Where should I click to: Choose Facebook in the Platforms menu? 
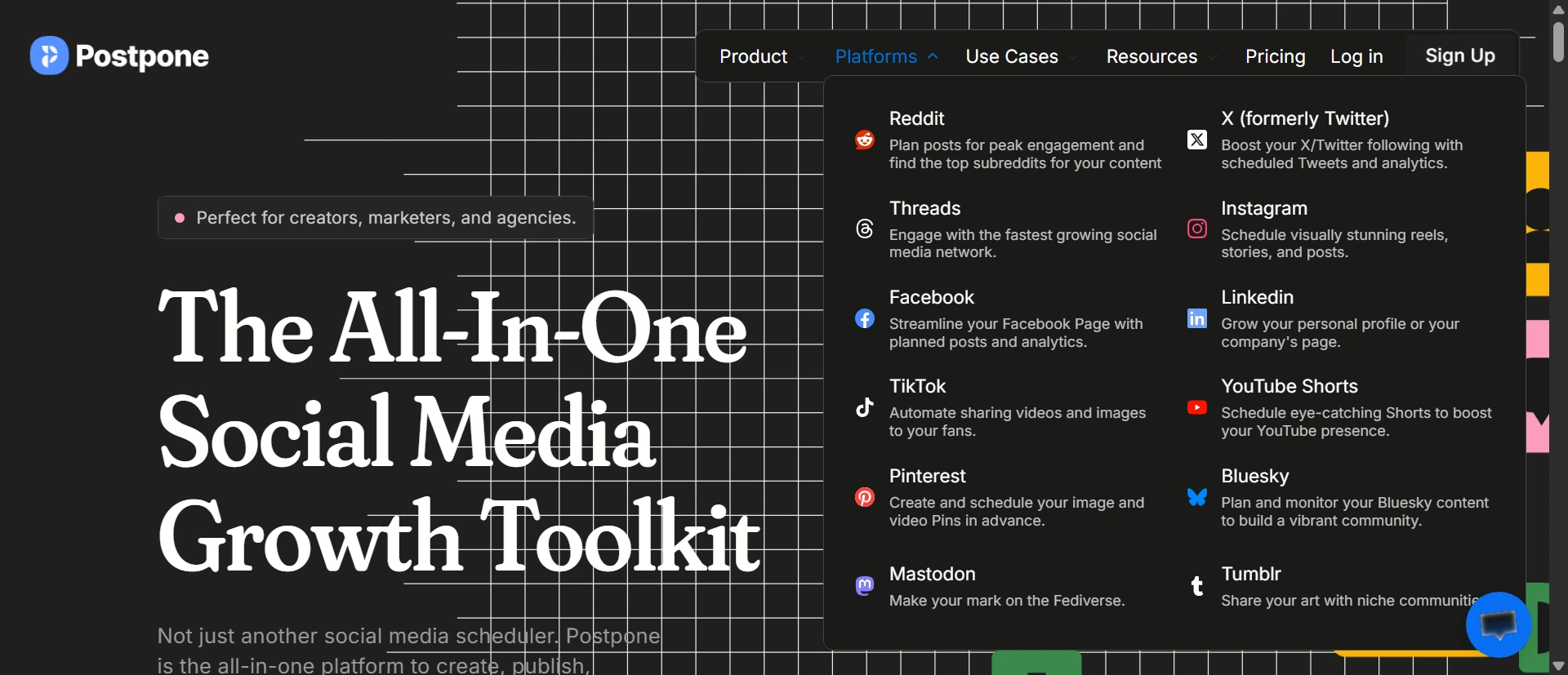coord(932,297)
